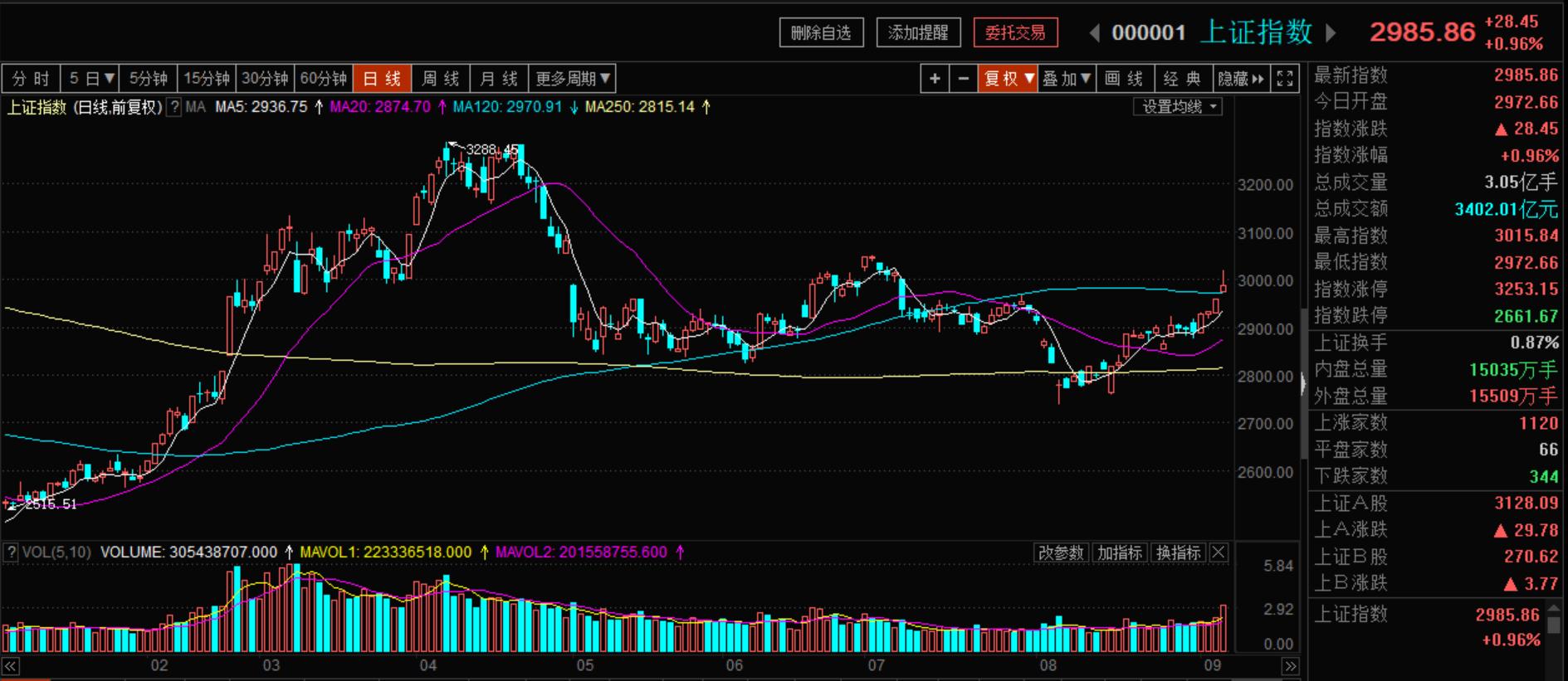The image size is (1568, 681).
Task: Close the VOL indicator sub-panel
Action: coord(1219,552)
